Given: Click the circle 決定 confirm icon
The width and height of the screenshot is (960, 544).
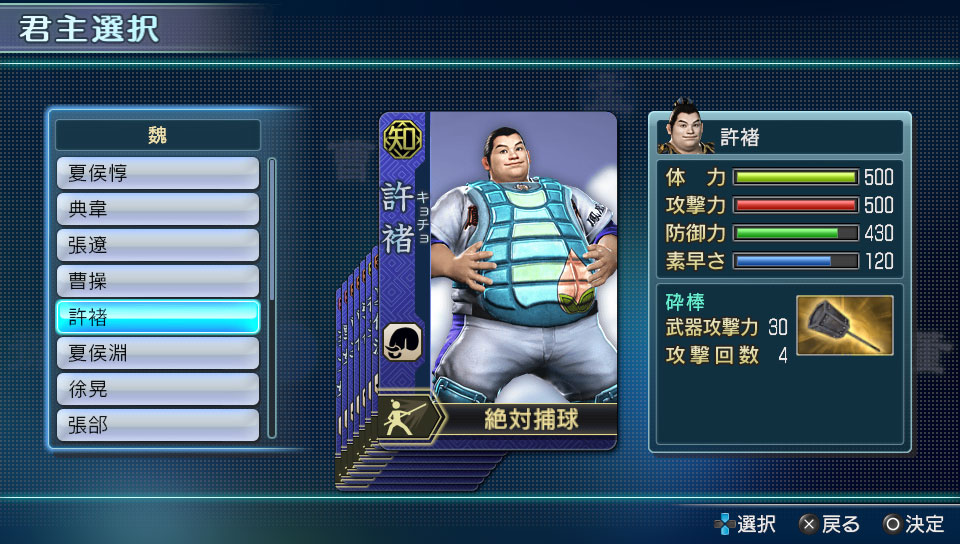Looking at the screenshot, I should coord(893,524).
